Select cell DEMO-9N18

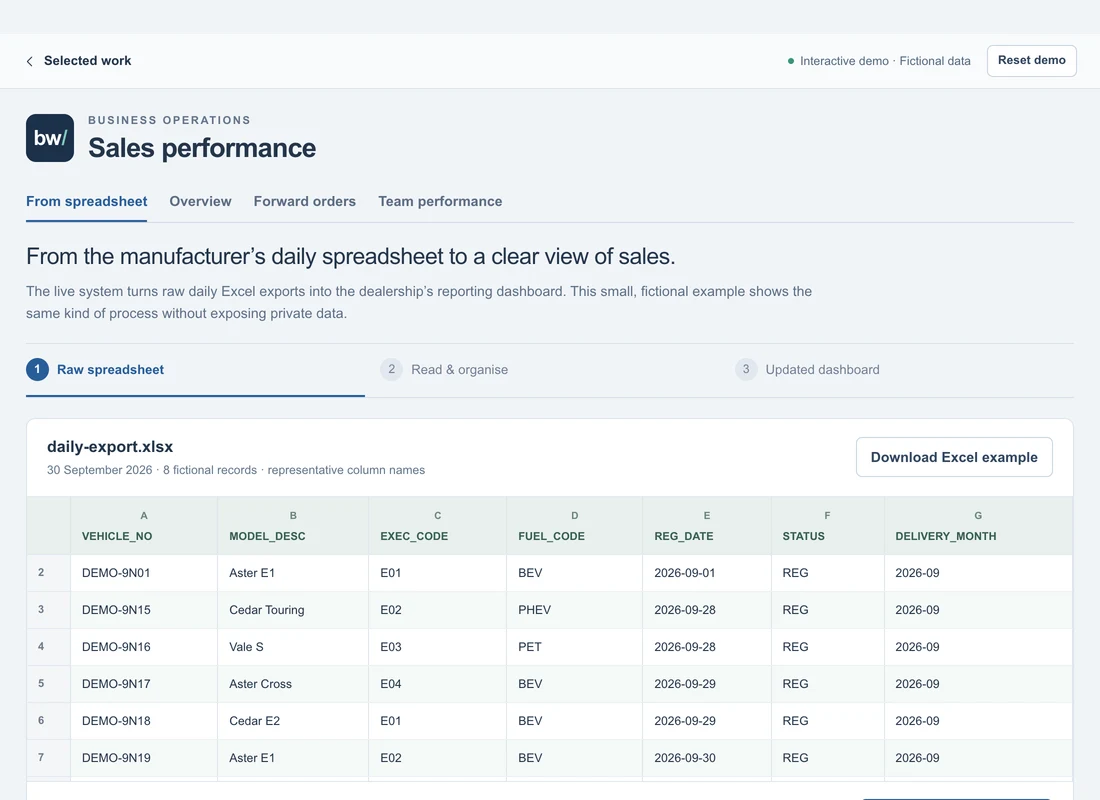[x=144, y=721]
